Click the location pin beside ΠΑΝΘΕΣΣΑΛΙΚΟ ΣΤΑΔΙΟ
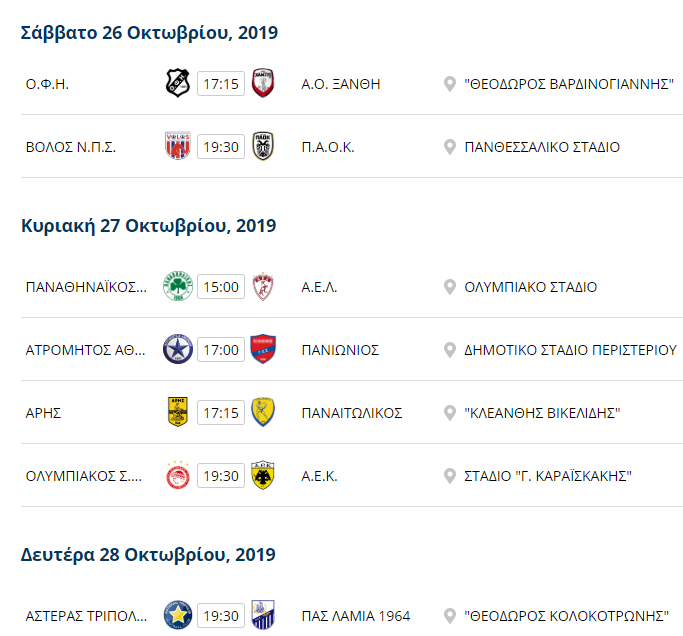 point(450,147)
